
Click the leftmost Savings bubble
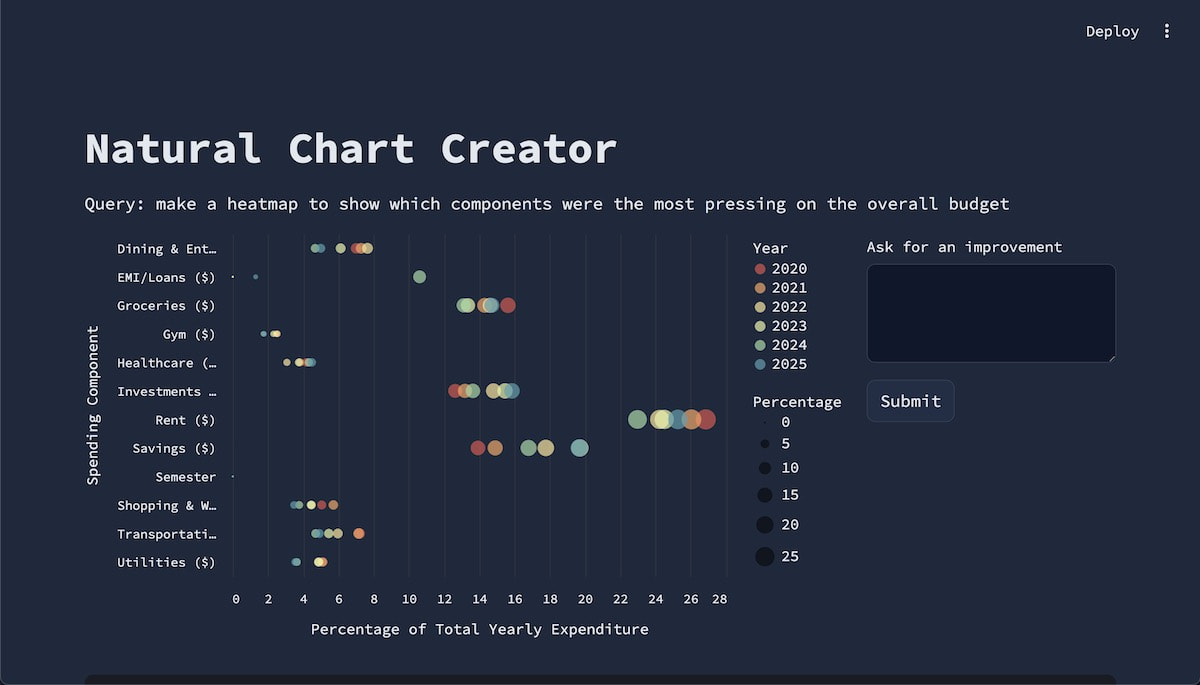coord(478,448)
